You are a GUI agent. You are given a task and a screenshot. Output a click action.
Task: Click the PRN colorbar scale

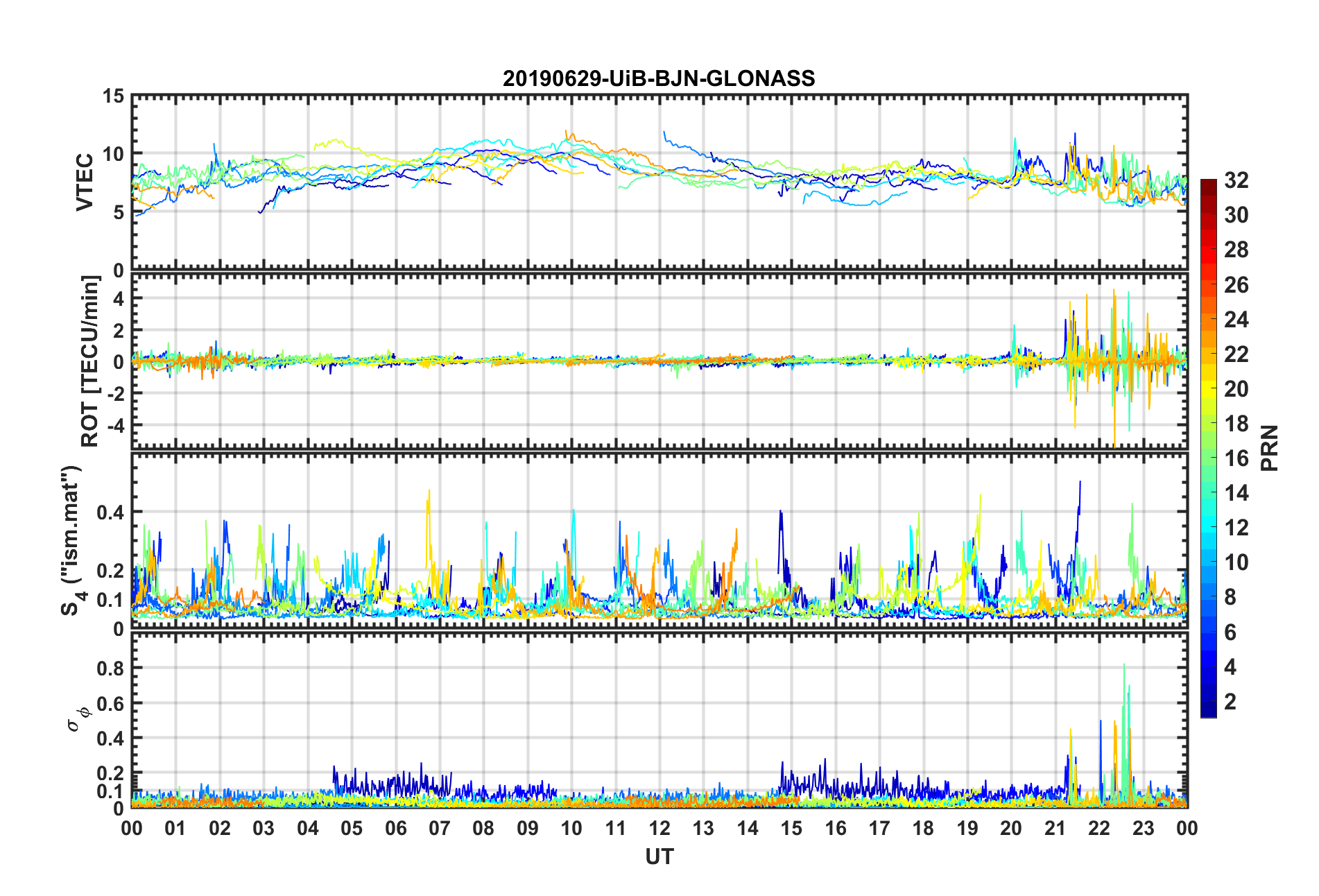pyautogui.click(x=1208, y=448)
